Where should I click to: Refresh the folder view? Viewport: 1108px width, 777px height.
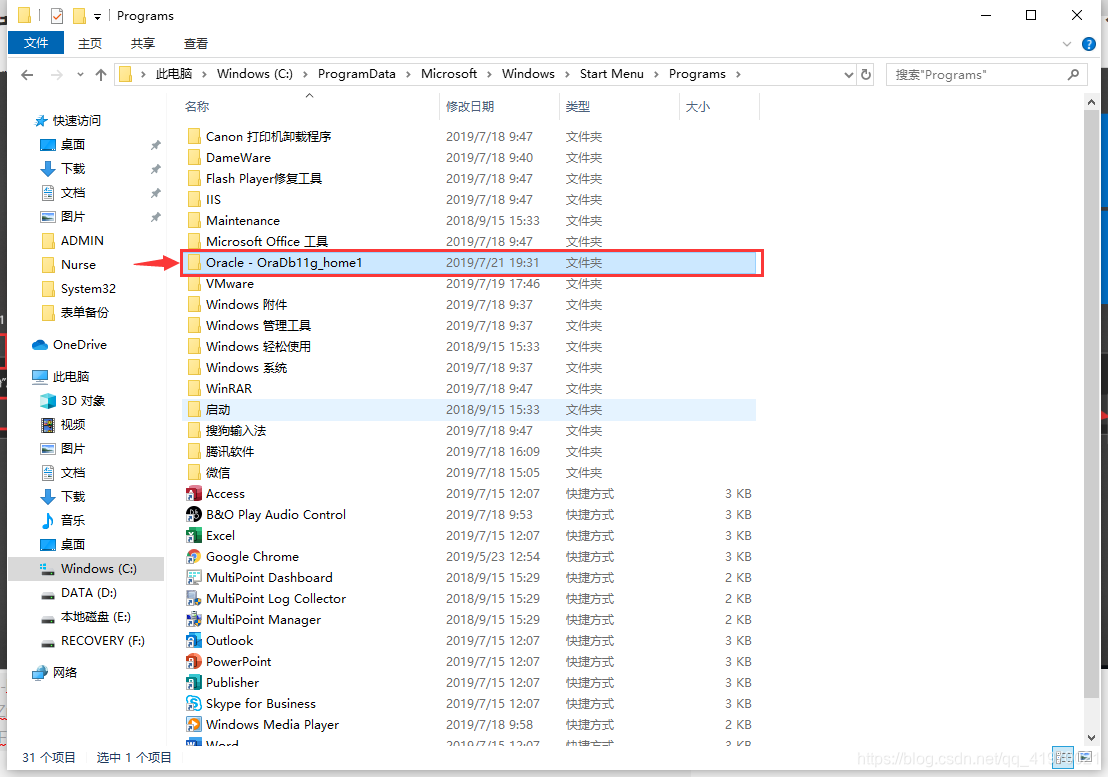(x=866, y=74)
